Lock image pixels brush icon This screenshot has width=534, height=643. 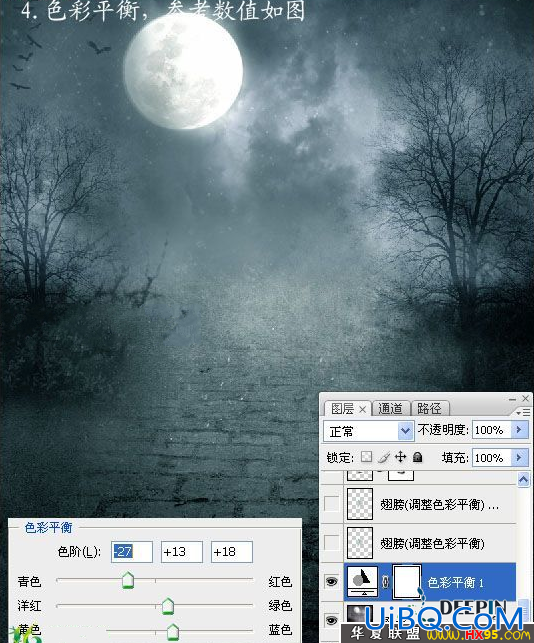383,457
